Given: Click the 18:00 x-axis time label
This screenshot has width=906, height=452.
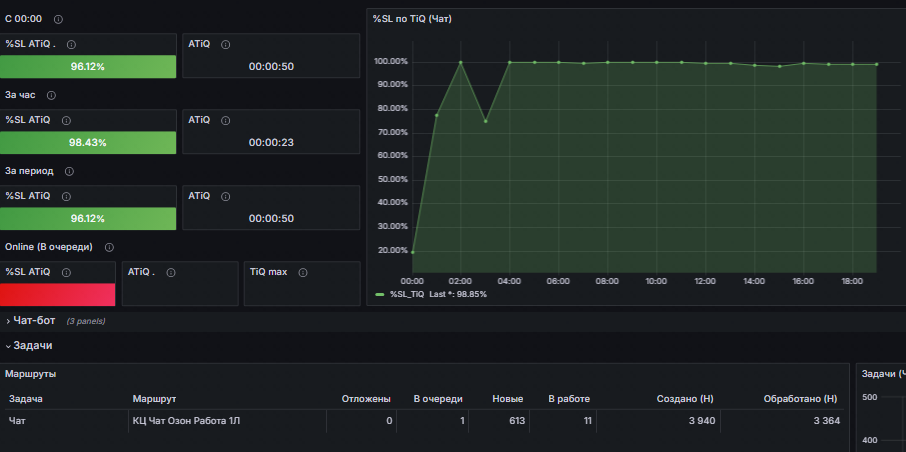Looking at the screenshot, I should pyautogui.click(x=852, y=281).
